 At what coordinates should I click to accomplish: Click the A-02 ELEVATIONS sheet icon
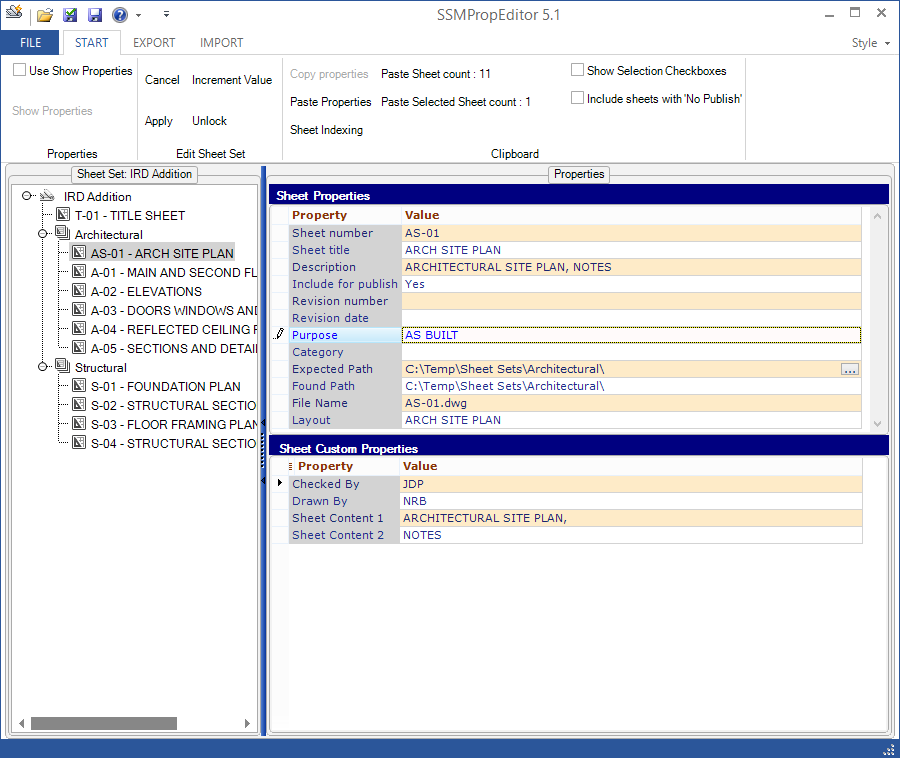[x=79, y=291]
